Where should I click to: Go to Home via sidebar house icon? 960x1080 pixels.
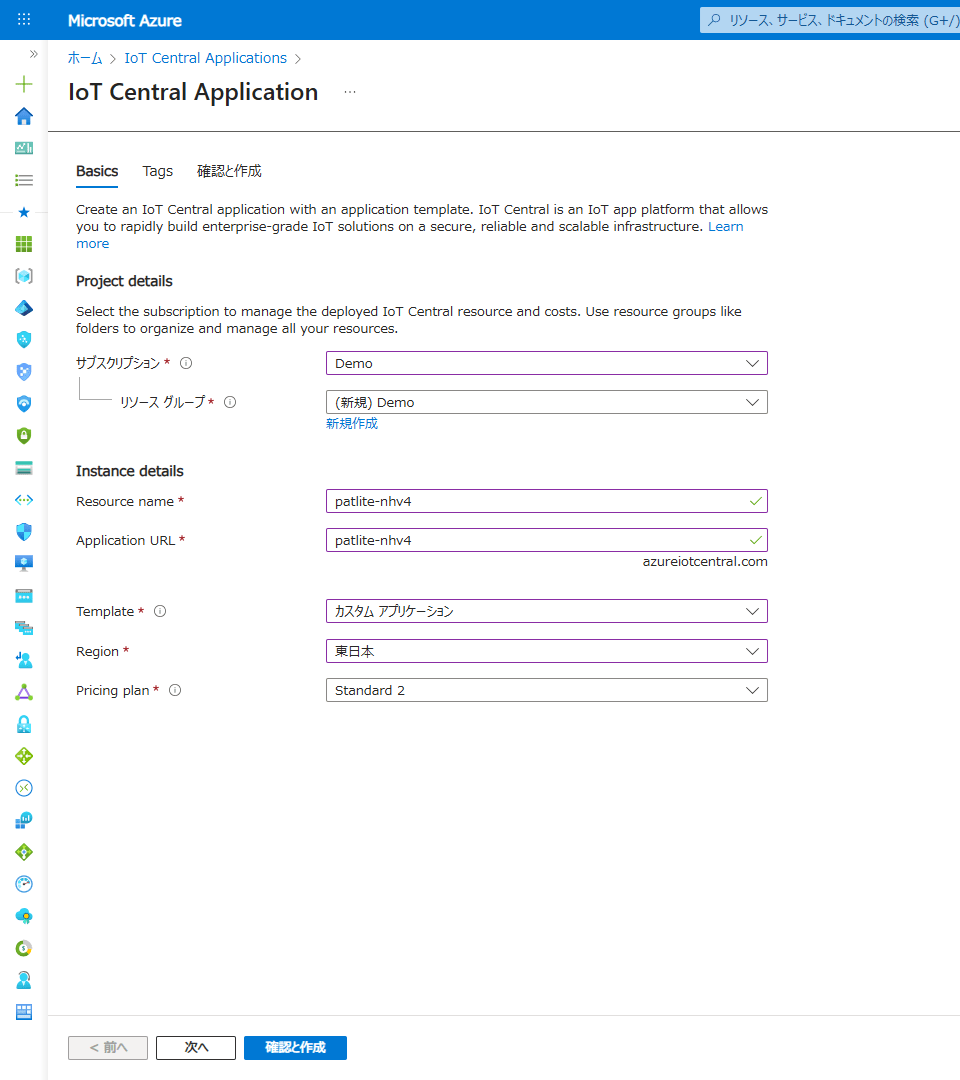point(24,116)
